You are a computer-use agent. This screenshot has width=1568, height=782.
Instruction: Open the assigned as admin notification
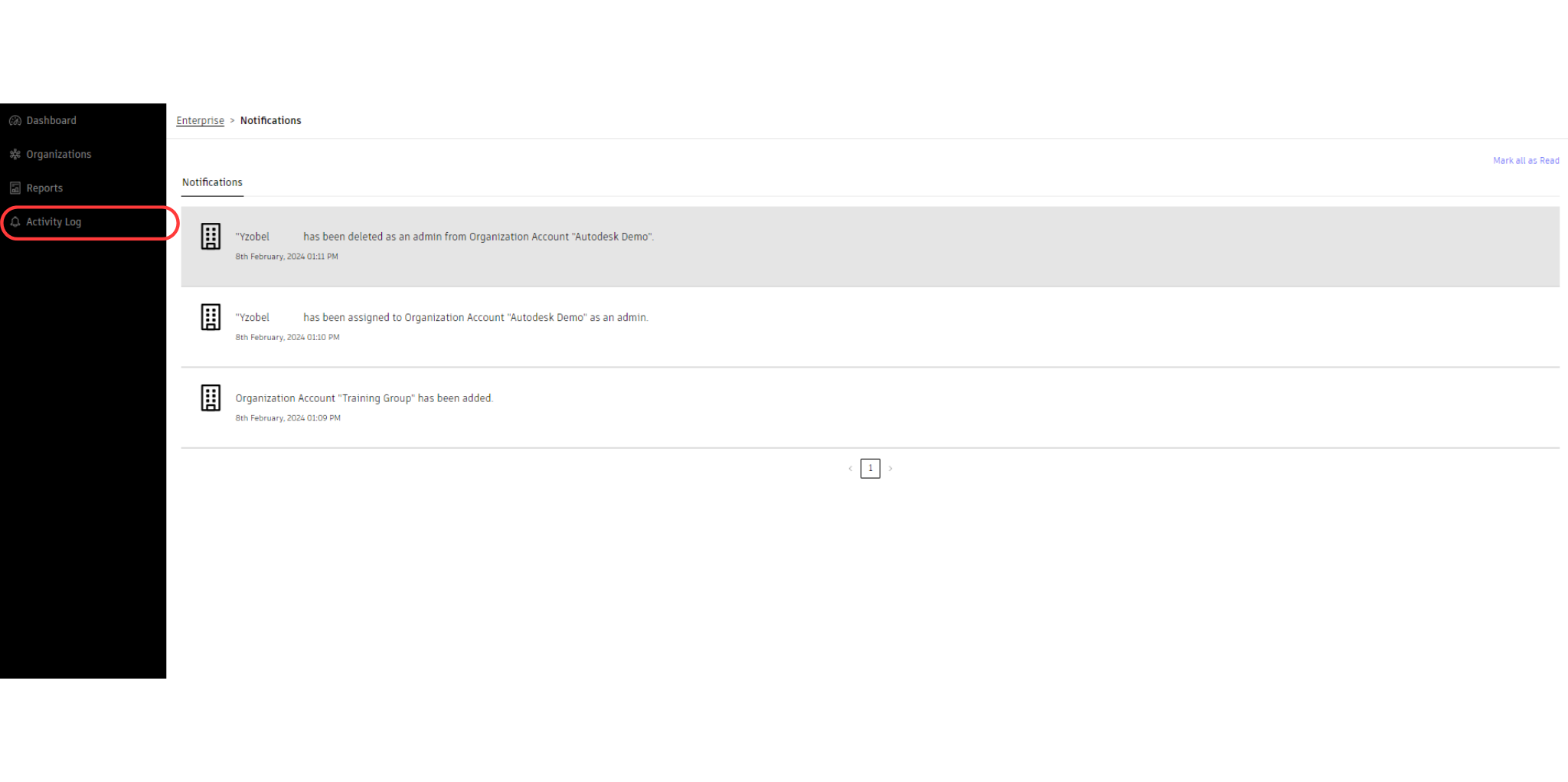[475, 318]
